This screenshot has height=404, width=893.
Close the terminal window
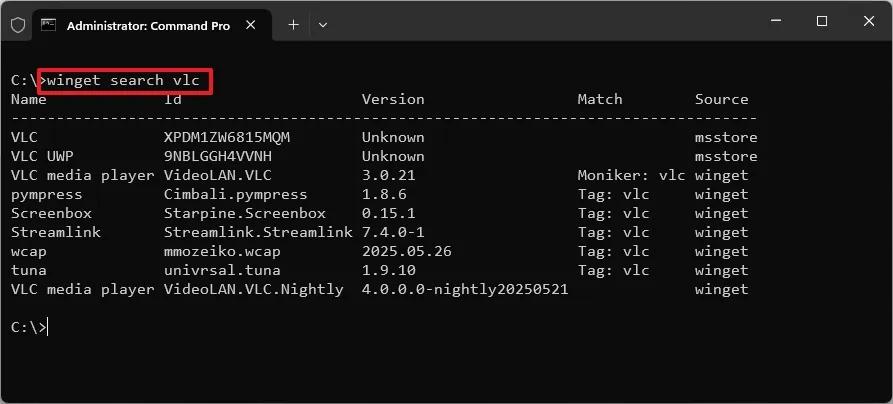click(868, 21)
